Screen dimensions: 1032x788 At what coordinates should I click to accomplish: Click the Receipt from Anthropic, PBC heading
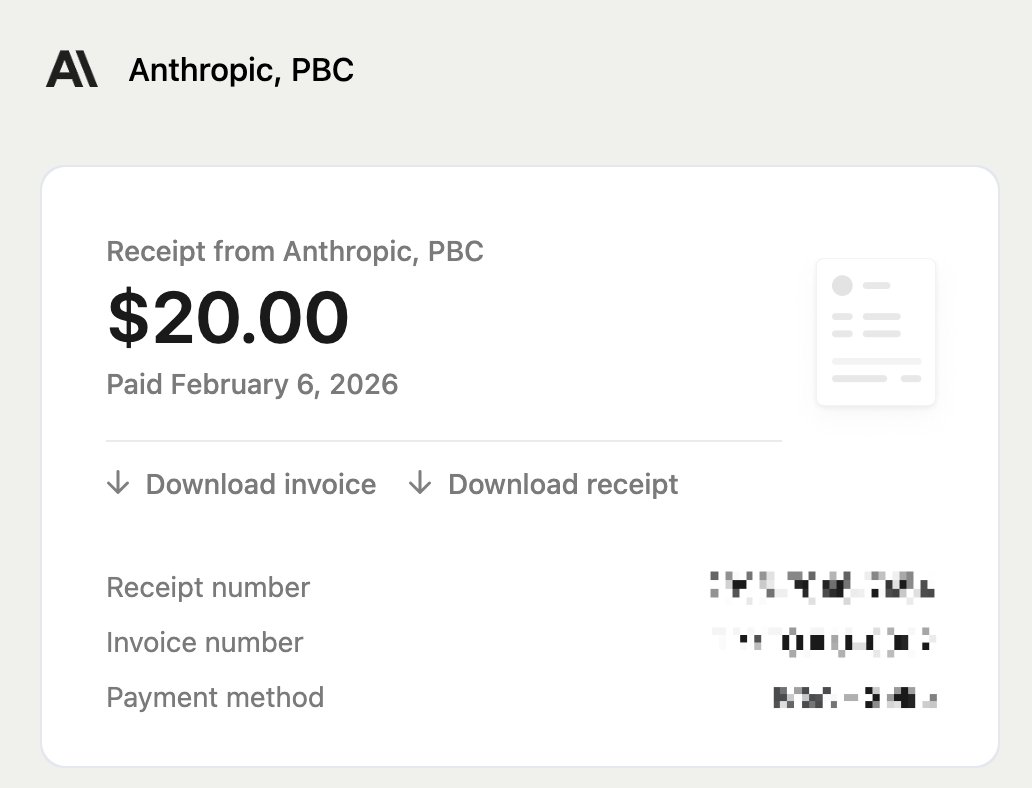295,251
